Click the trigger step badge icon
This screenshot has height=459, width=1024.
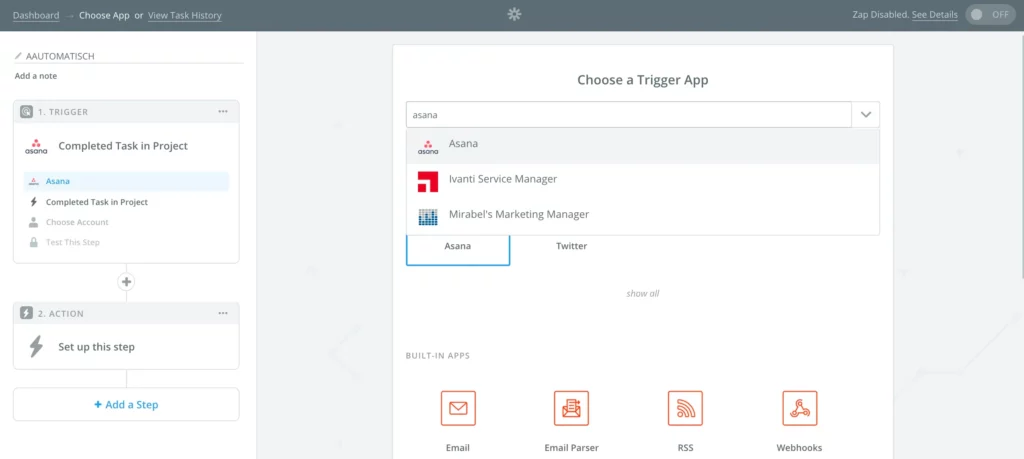[x=26, y=112]
